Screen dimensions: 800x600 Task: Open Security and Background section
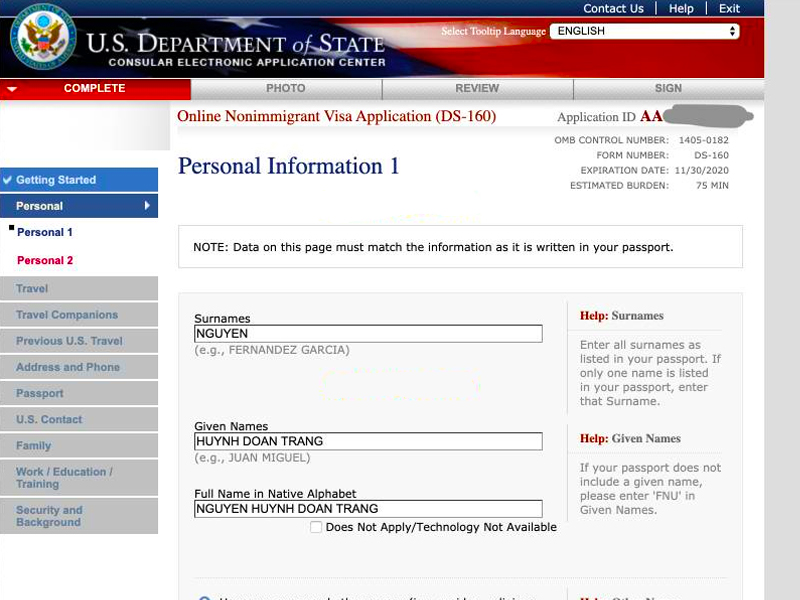[x=79, y=516]
